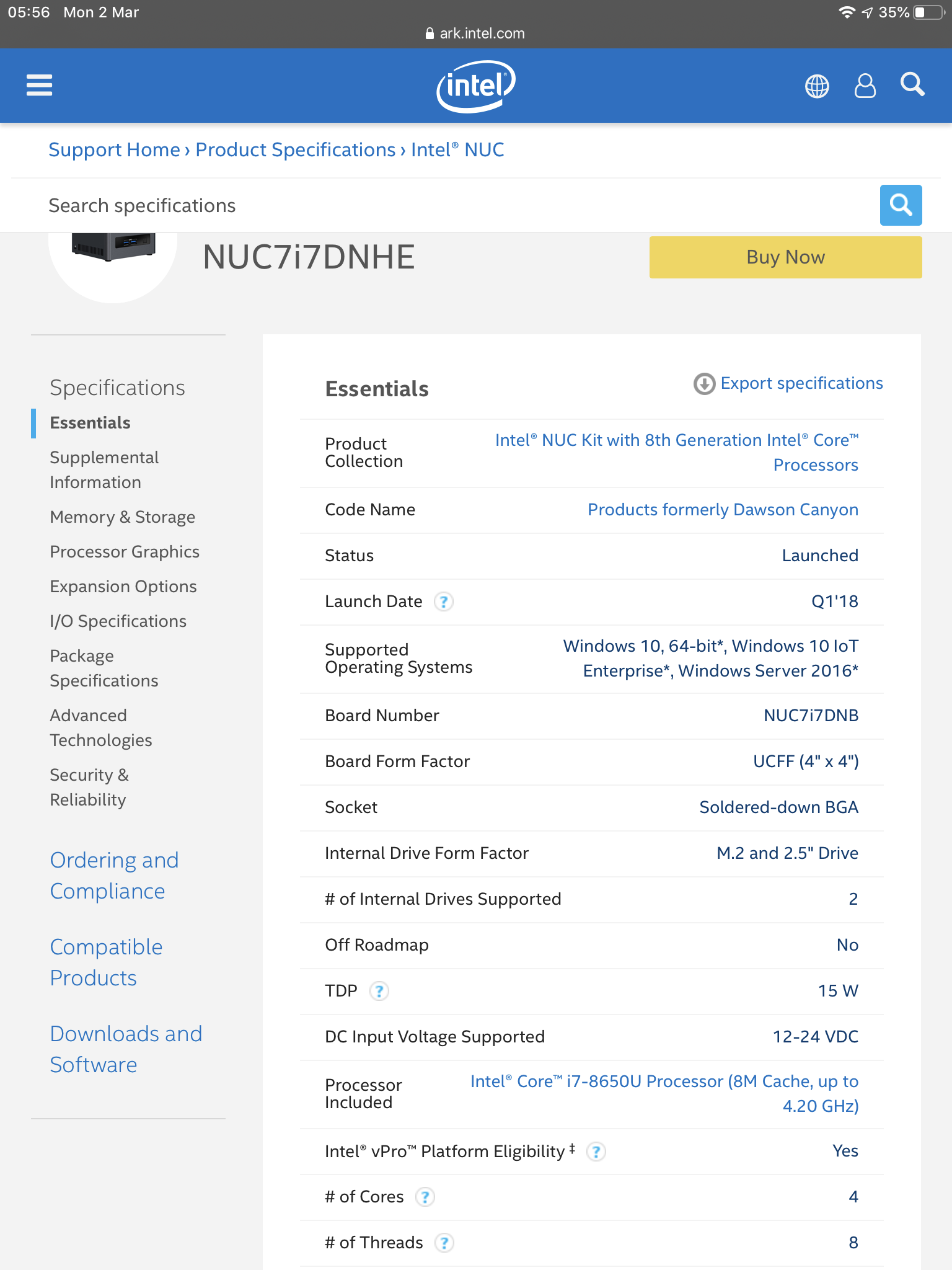Click Export specifications link
The width and height of the screenshot is (952, 1270).
(801, 383)
